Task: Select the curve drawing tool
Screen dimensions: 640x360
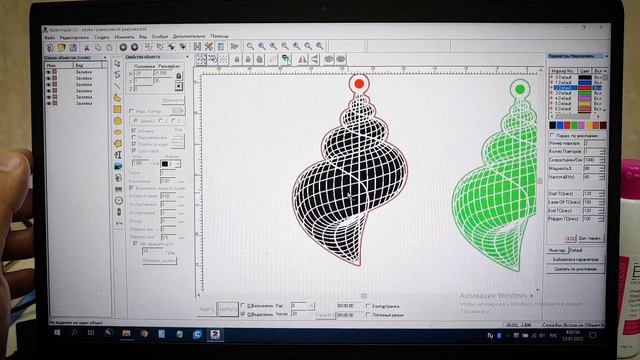Action: click(x=118, y=98)
